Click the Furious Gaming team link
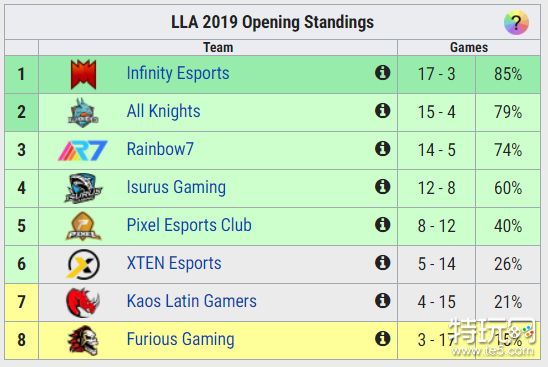The height and width of the screenshot is (367, 548). pos(180,339)
